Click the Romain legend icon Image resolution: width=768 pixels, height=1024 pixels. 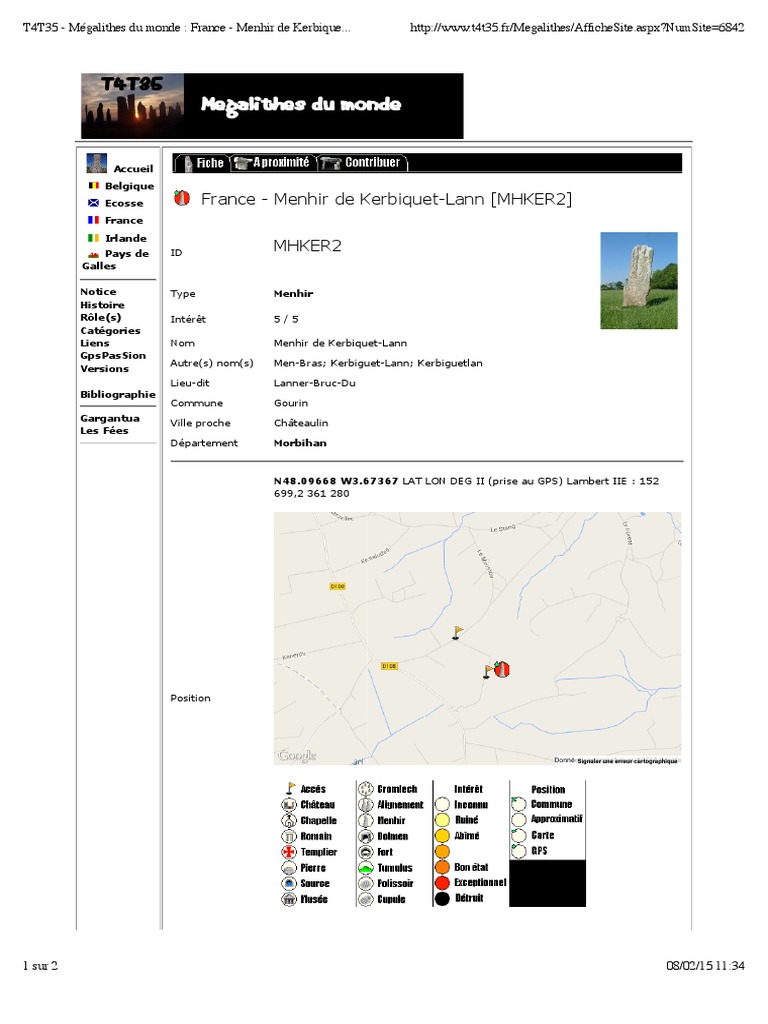coord(289,836)
